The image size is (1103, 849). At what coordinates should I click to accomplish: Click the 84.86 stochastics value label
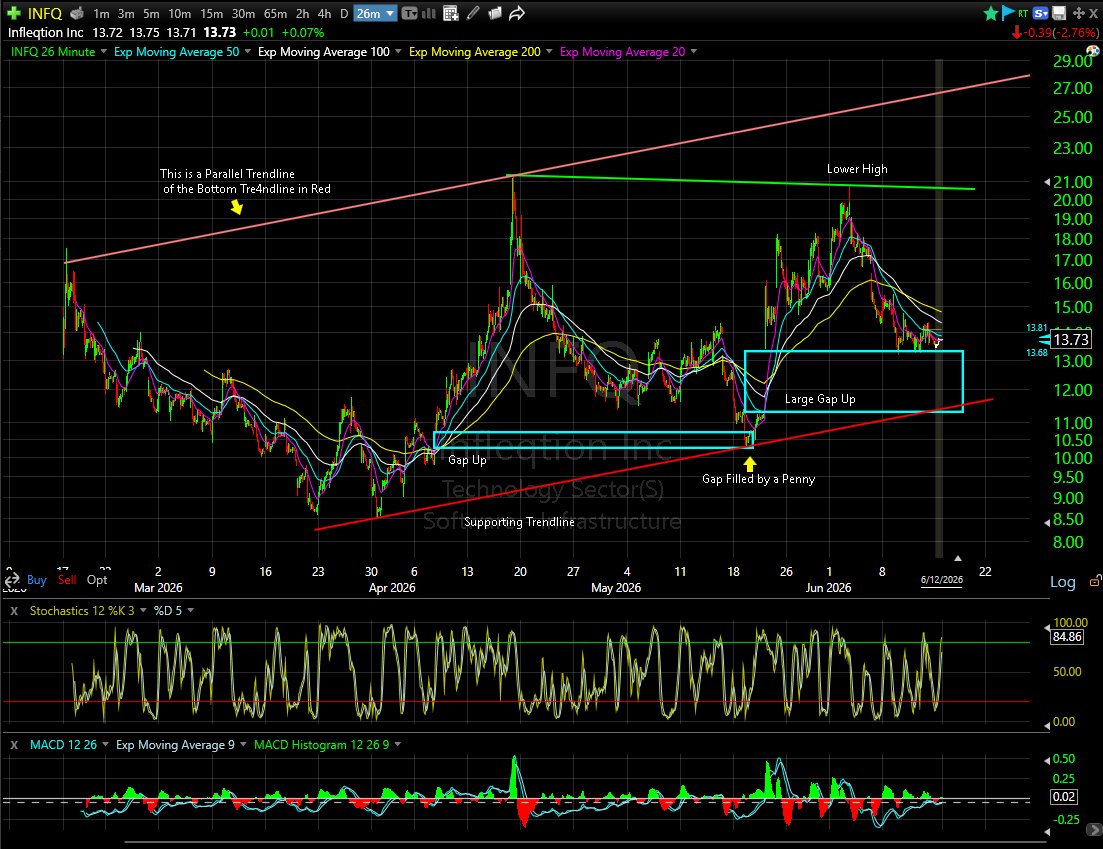1066,637
